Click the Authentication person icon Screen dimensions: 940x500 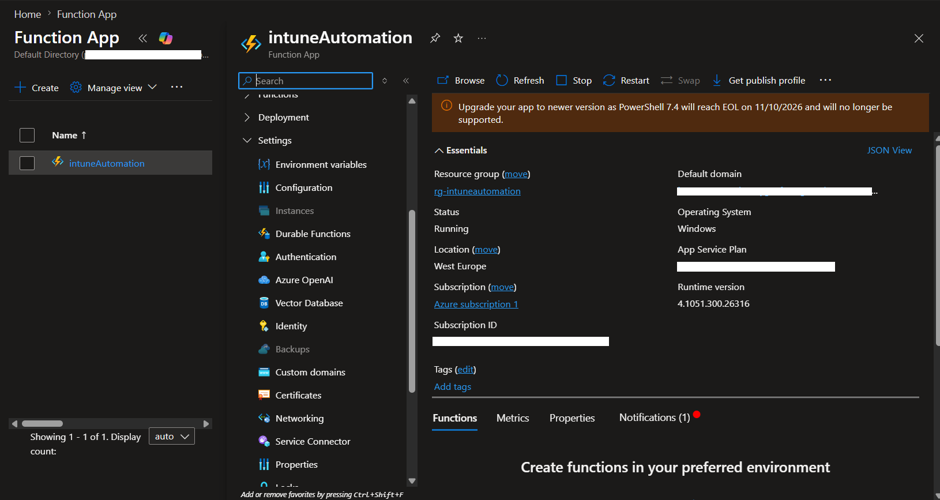coord(264,257)
